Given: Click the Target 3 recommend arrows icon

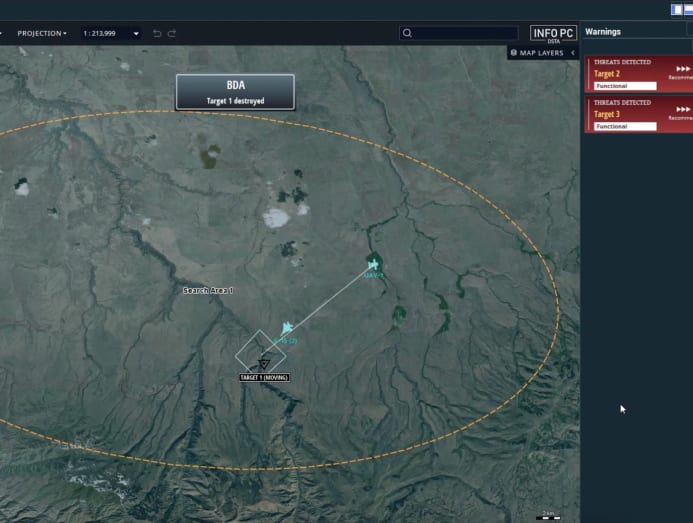Looking at the screenshot, I should pos(683,109).
